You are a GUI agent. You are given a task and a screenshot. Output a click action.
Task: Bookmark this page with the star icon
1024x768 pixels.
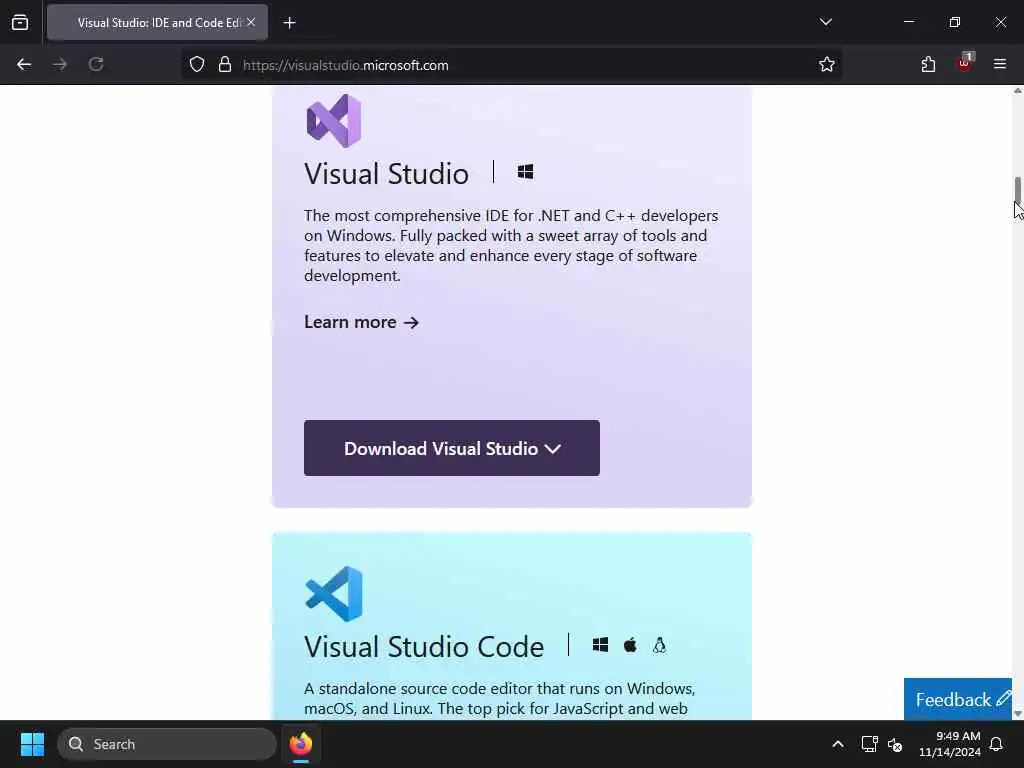(x=827, y=65)
